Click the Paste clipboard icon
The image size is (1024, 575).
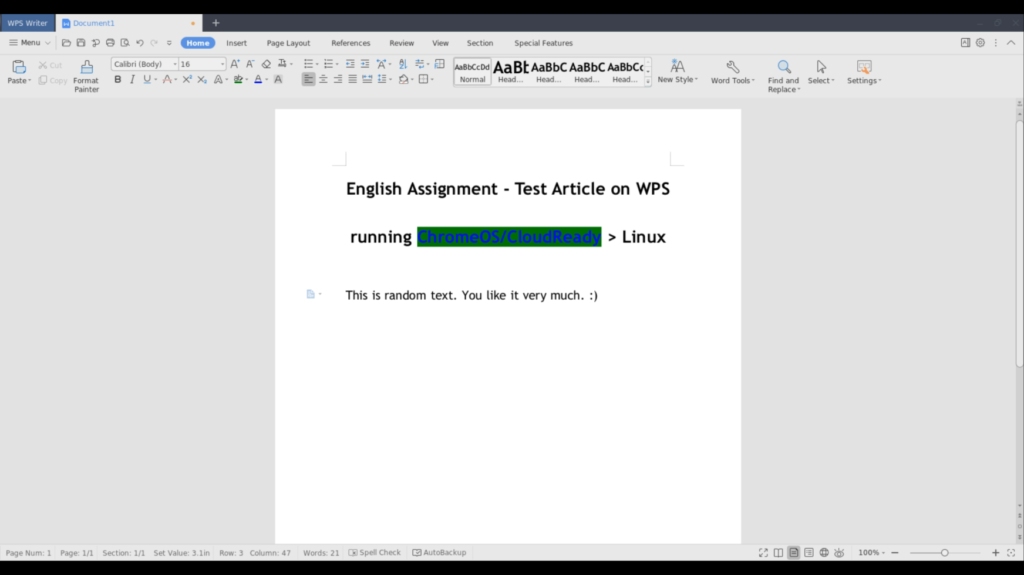click(19, 67)
